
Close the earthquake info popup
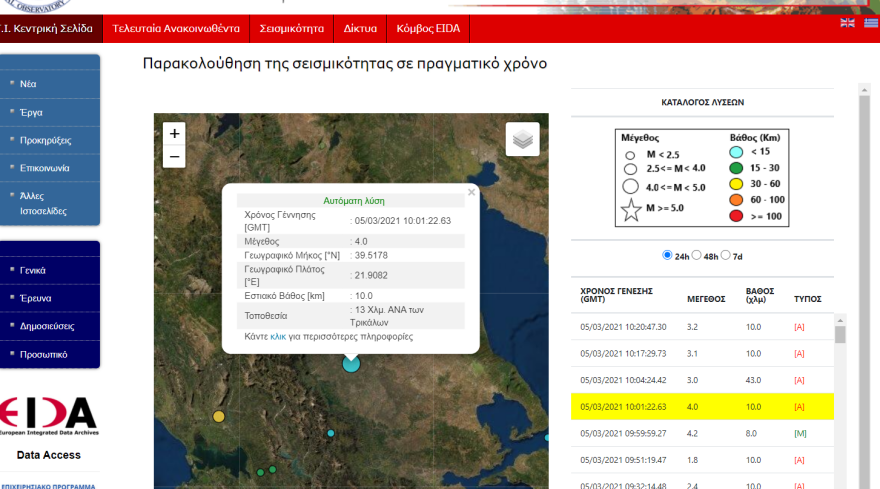pyautogui.click(x=471, y=193)
